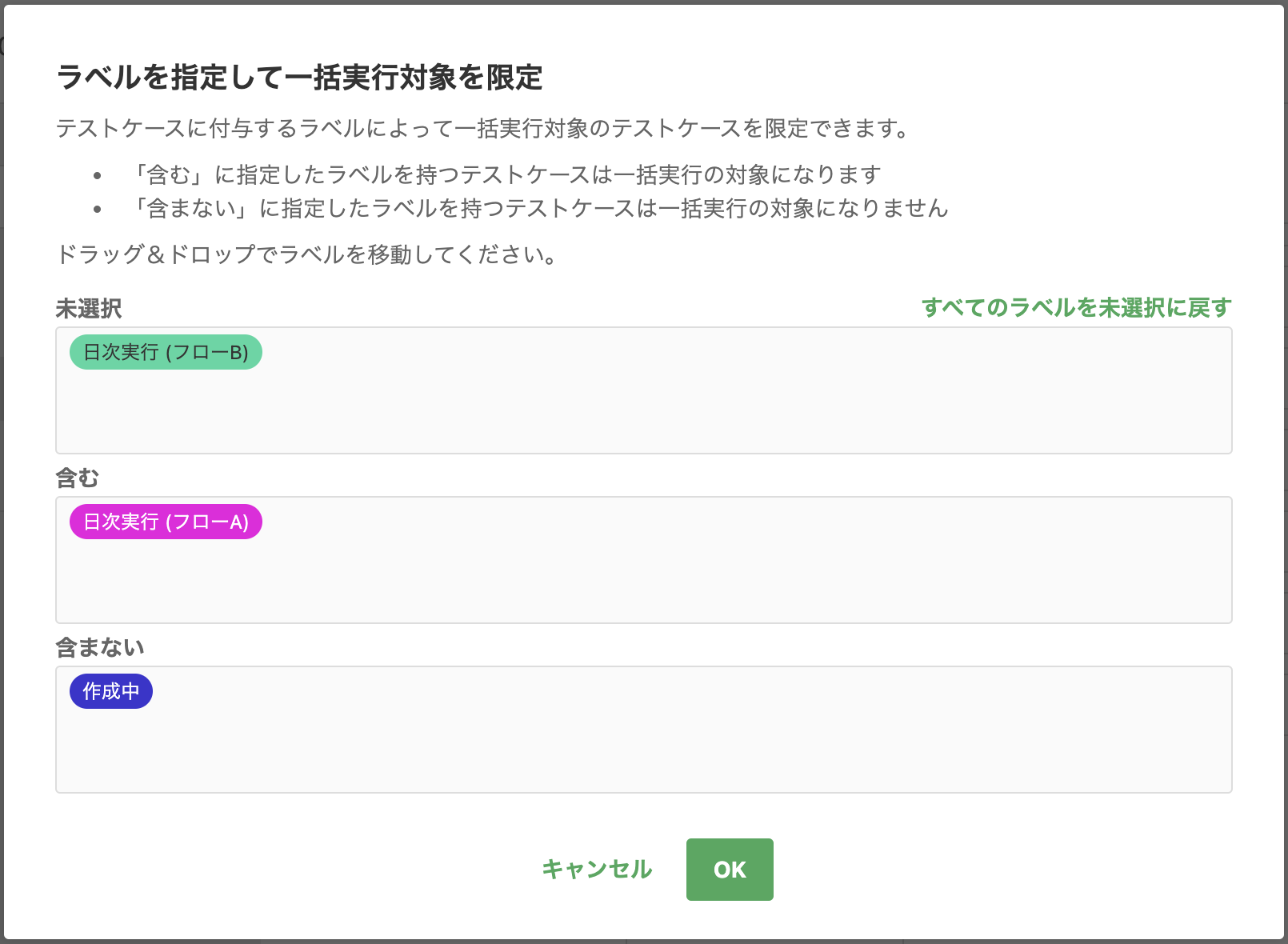The width and height of the screenshot is (1288, 944).
Task: Click the dialog title ラベルを指定して一括実行対象を限定
Action: pos(300,78)
